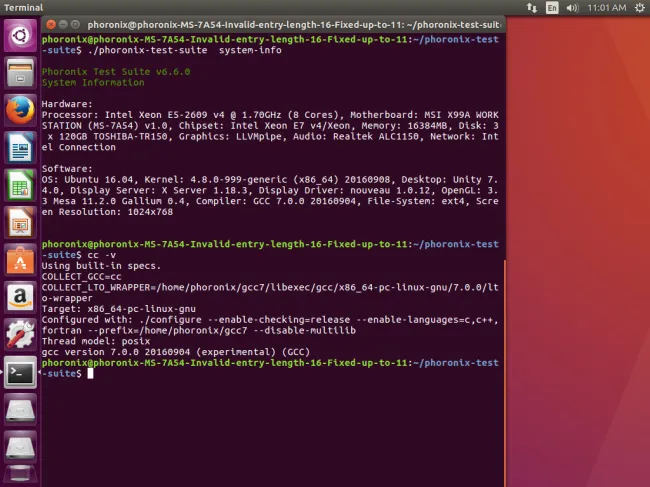This screenshot has width=650, height=487.
Task: Click the terminal cursor block at prompt
Action: pos(90,373)
